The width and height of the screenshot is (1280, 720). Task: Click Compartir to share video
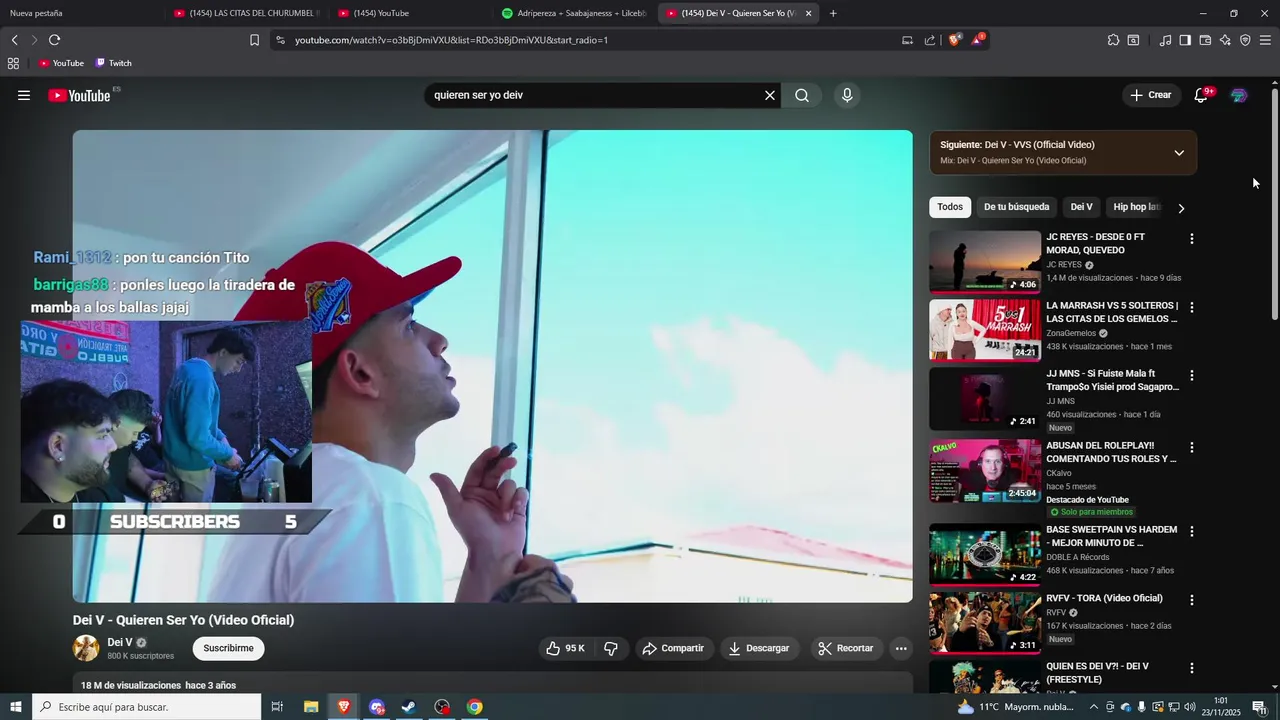tap(672, 648)
